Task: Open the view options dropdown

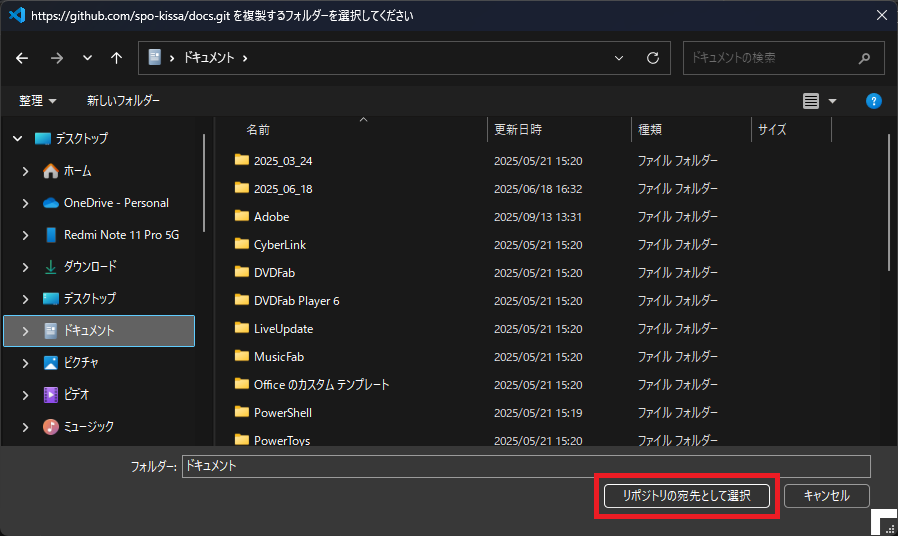Action: click(x=832, y=101)
